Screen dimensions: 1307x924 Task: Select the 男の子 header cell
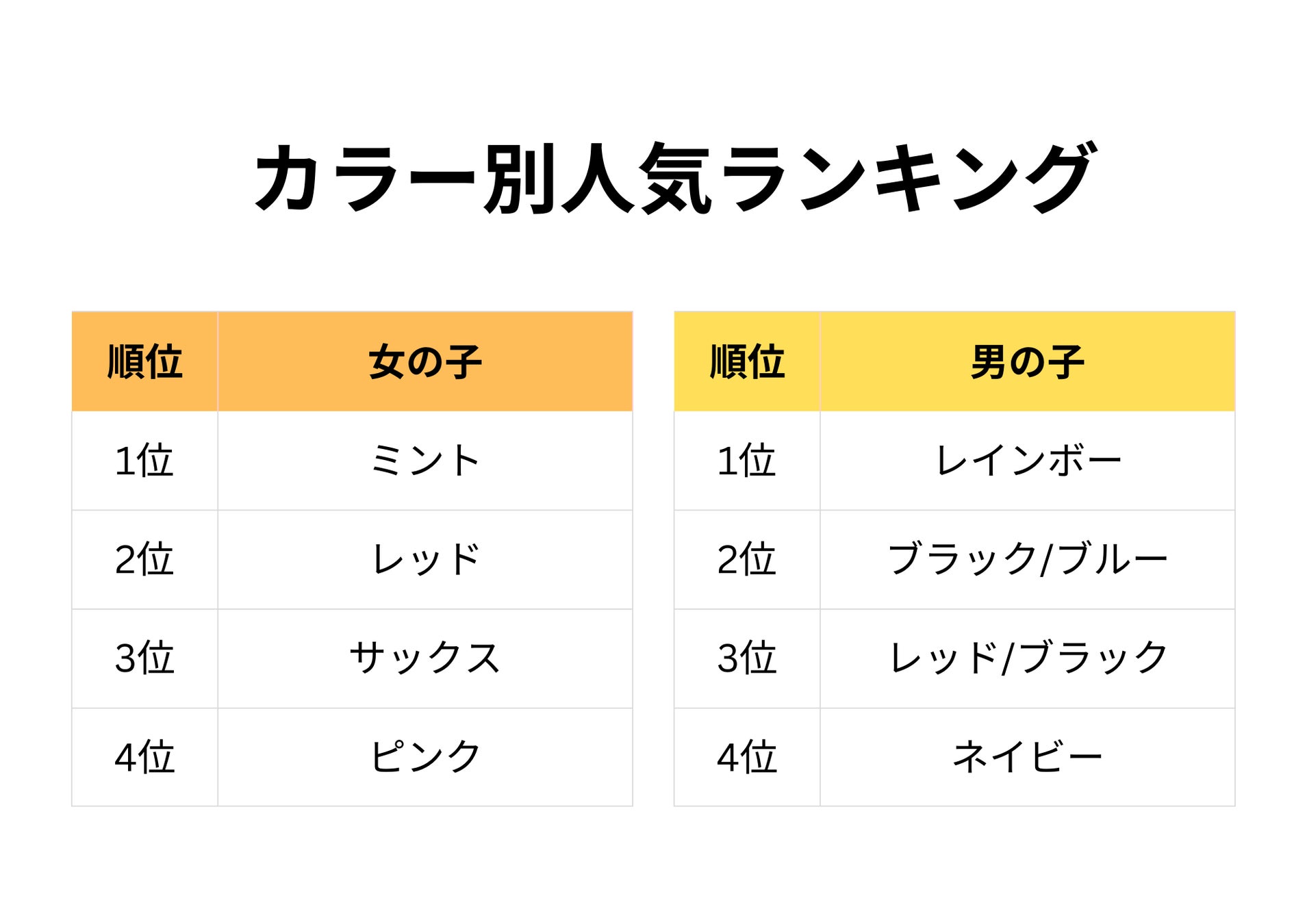(x=1028, y=361)
